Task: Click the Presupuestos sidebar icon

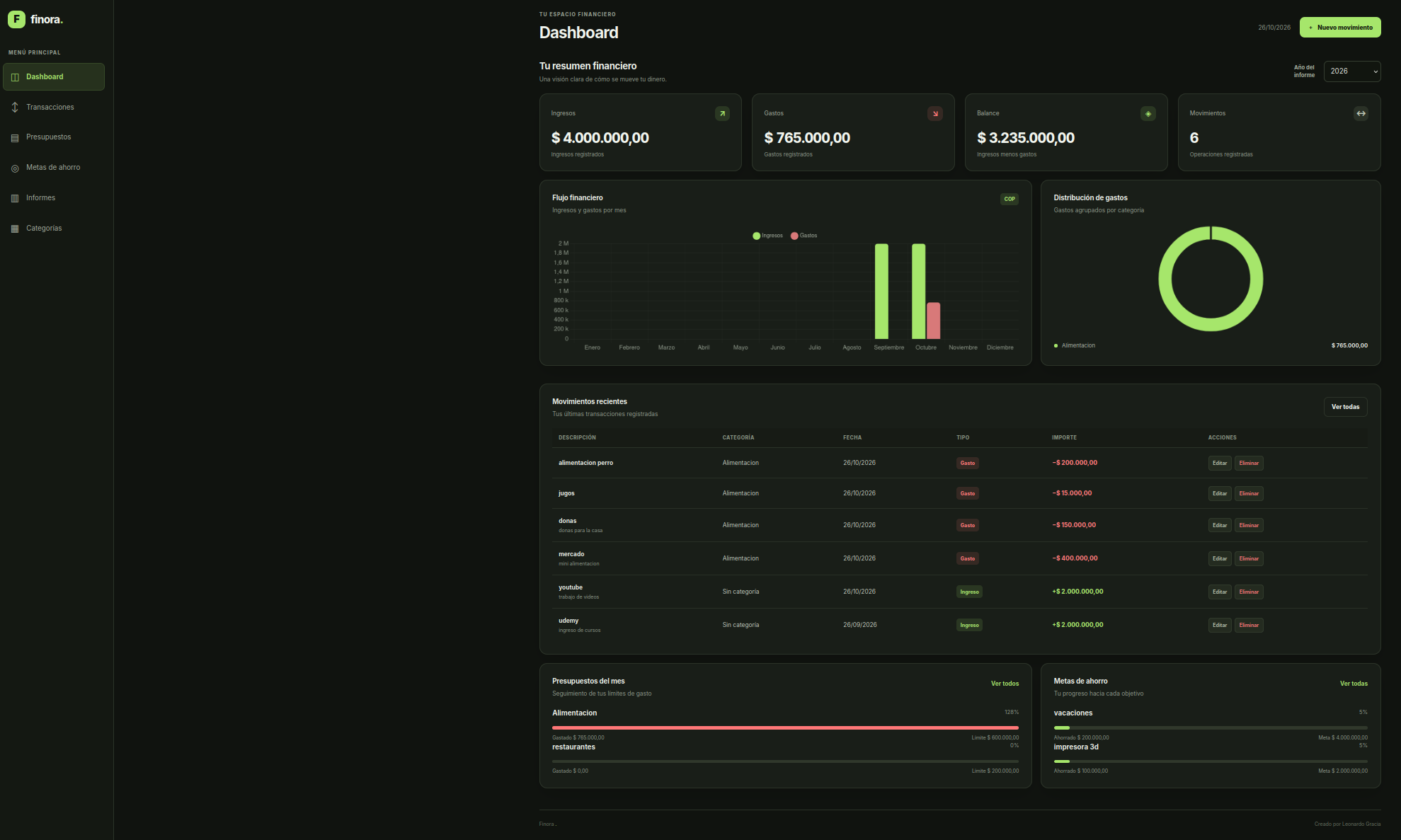Action: coord(15,137)
